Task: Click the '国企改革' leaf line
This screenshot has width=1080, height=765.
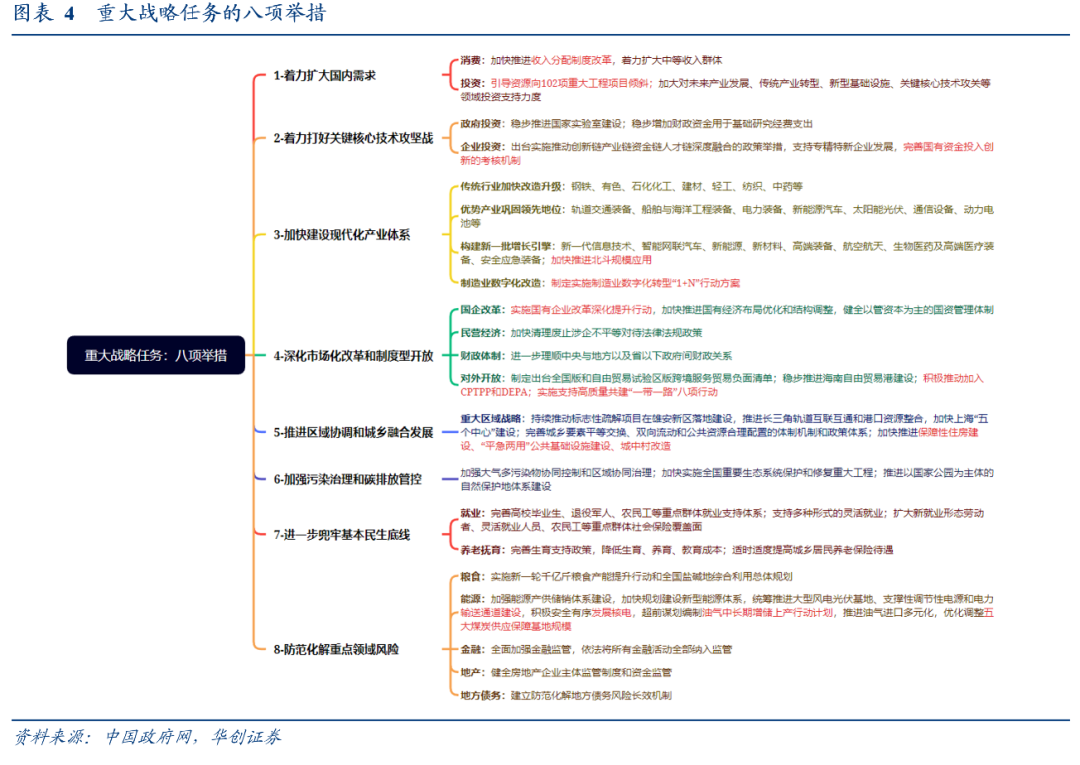Action: coord(727,310)
